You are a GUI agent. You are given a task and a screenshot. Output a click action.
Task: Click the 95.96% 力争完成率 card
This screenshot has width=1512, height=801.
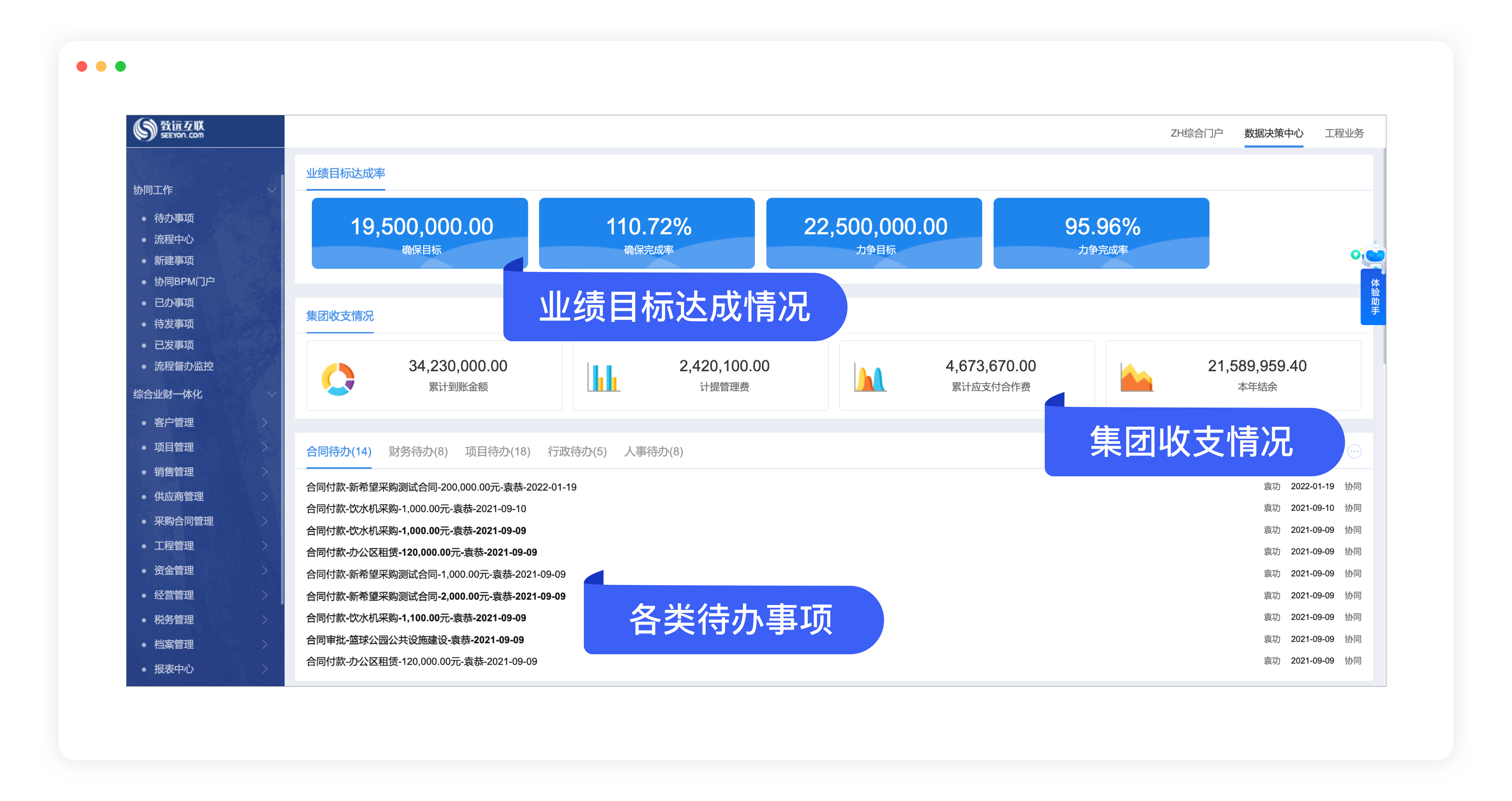pyautogui.click(x=1101, y=233)
